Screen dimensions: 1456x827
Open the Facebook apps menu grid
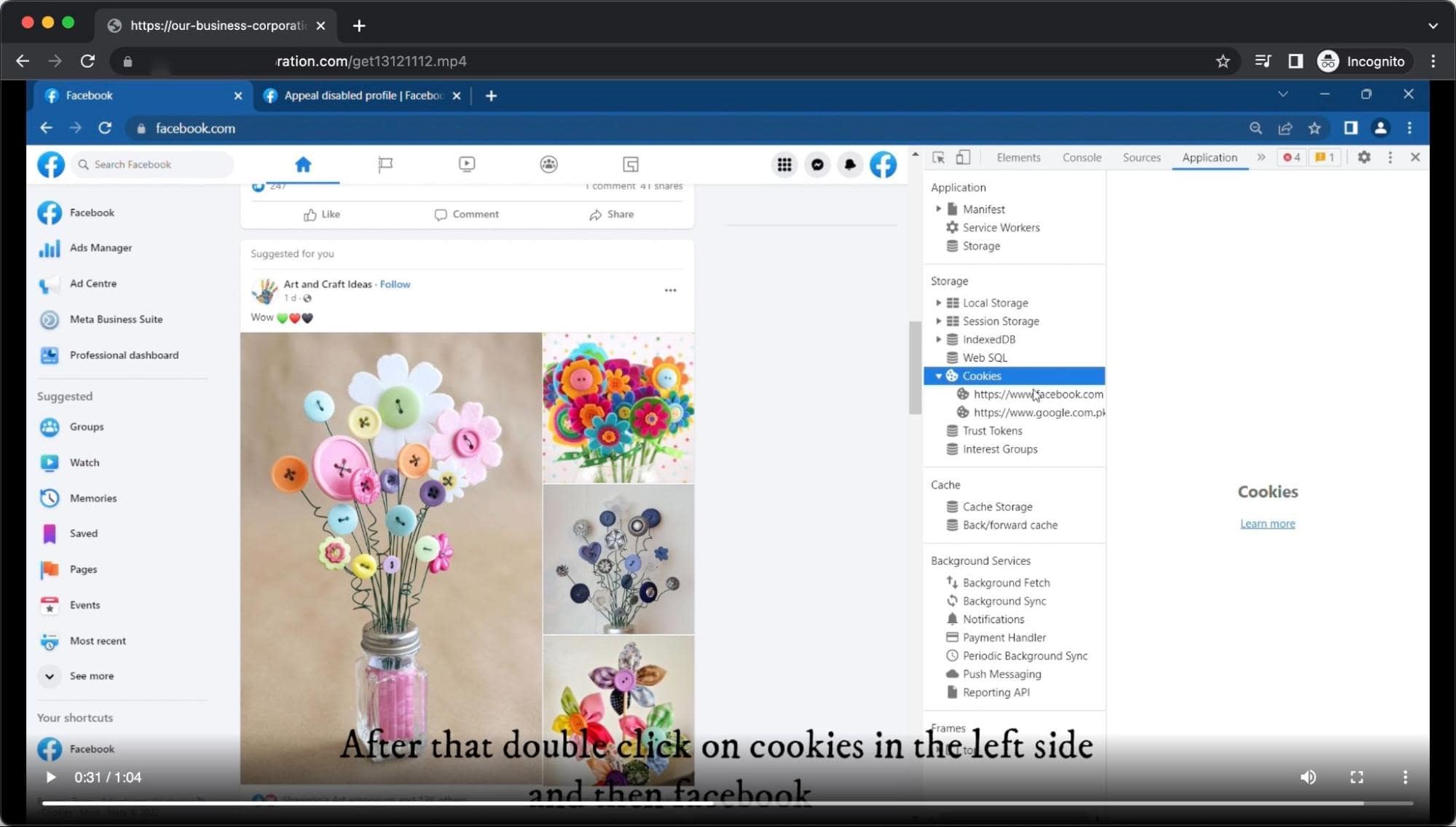pyautogui.click(x=784, y=165)
